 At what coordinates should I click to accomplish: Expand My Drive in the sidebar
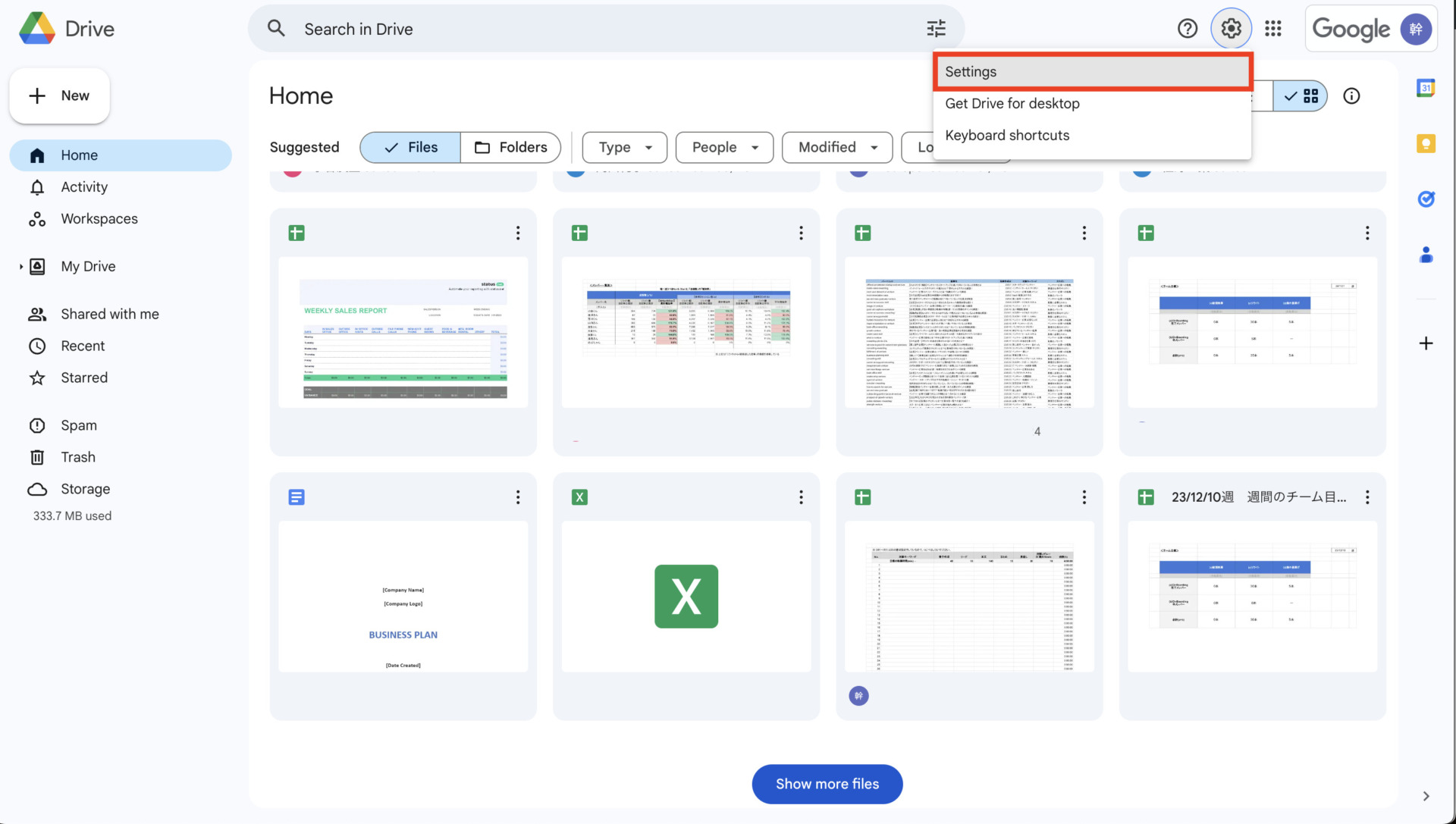[x=20, y=266]
